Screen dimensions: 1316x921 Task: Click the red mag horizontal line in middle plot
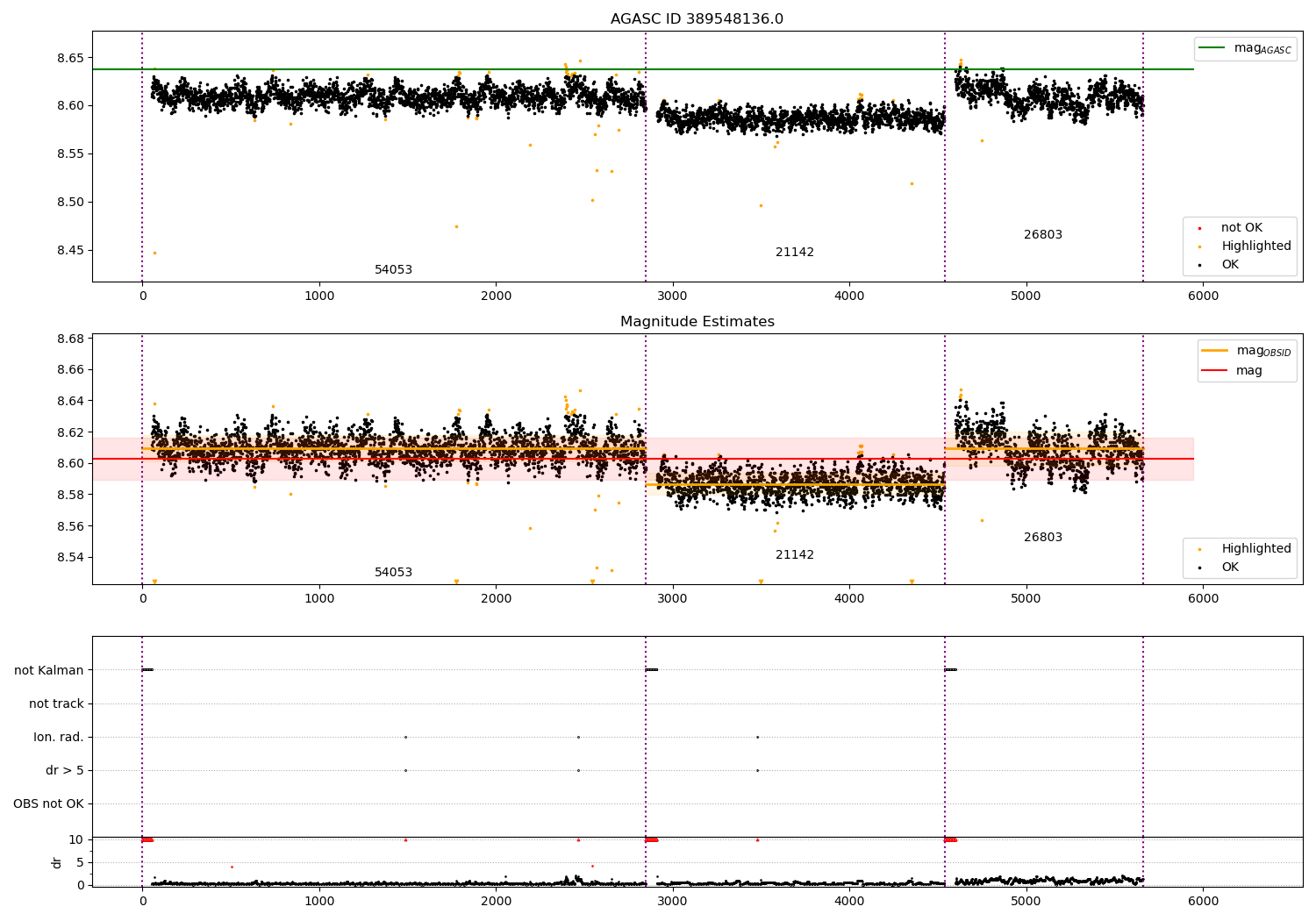tap(643, 459)
